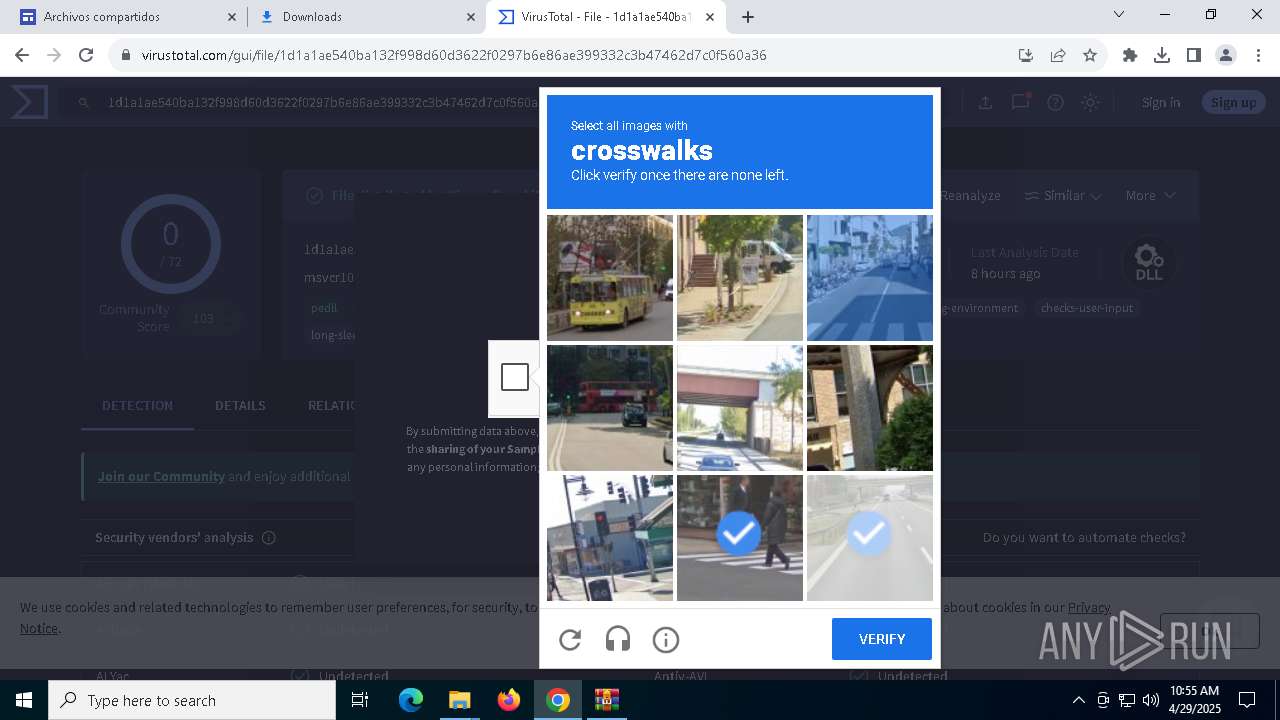Select the yellow bus image tile
The height and width of the screenshot is (720, 1280).
pyautogui.click(x=610, y=278)
